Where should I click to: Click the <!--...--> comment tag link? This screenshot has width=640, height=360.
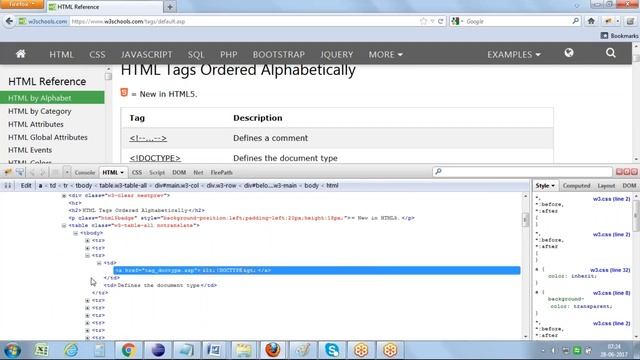tap(148, 138)
